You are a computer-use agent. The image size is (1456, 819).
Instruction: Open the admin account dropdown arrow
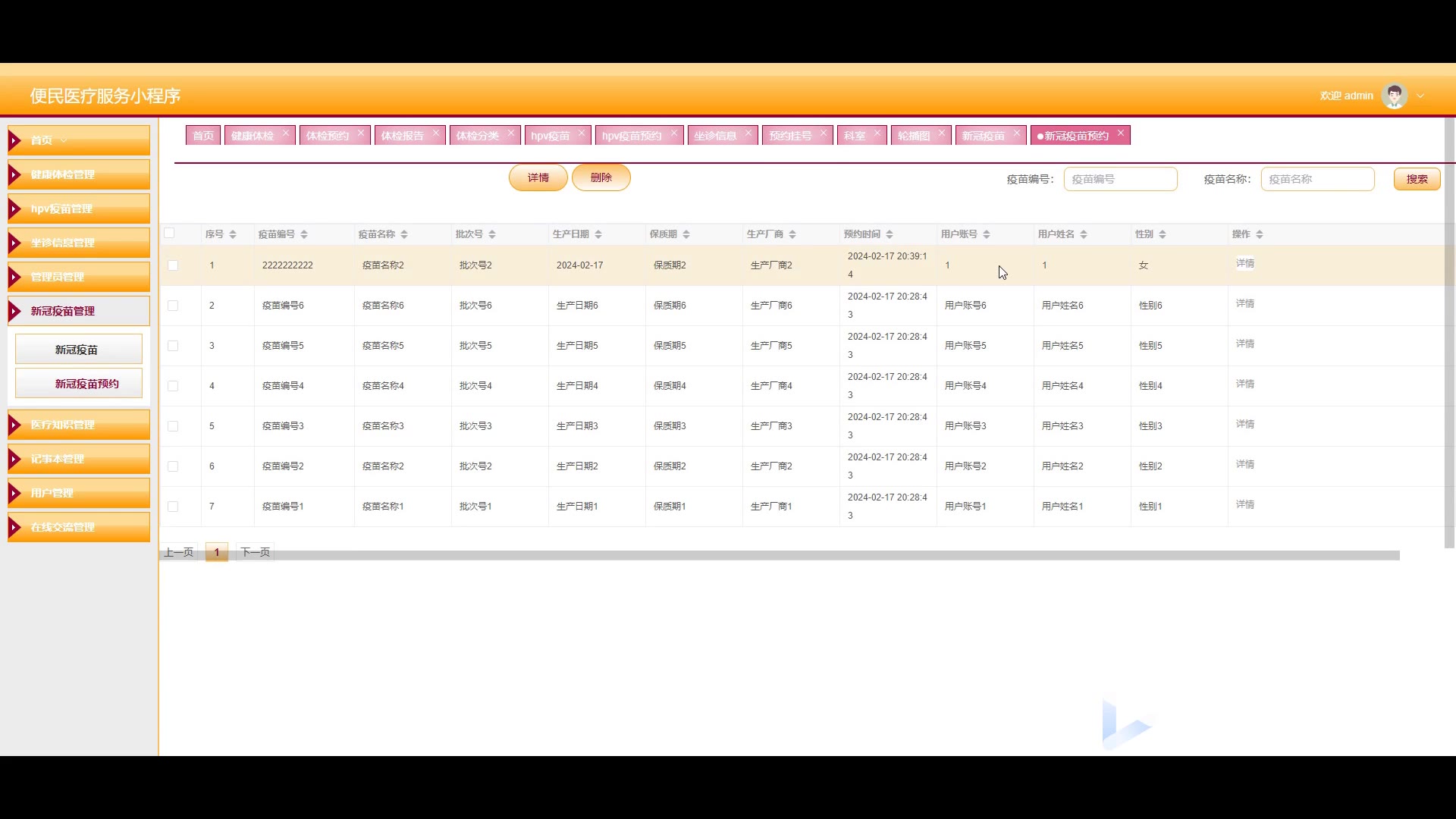point(1420,96)
